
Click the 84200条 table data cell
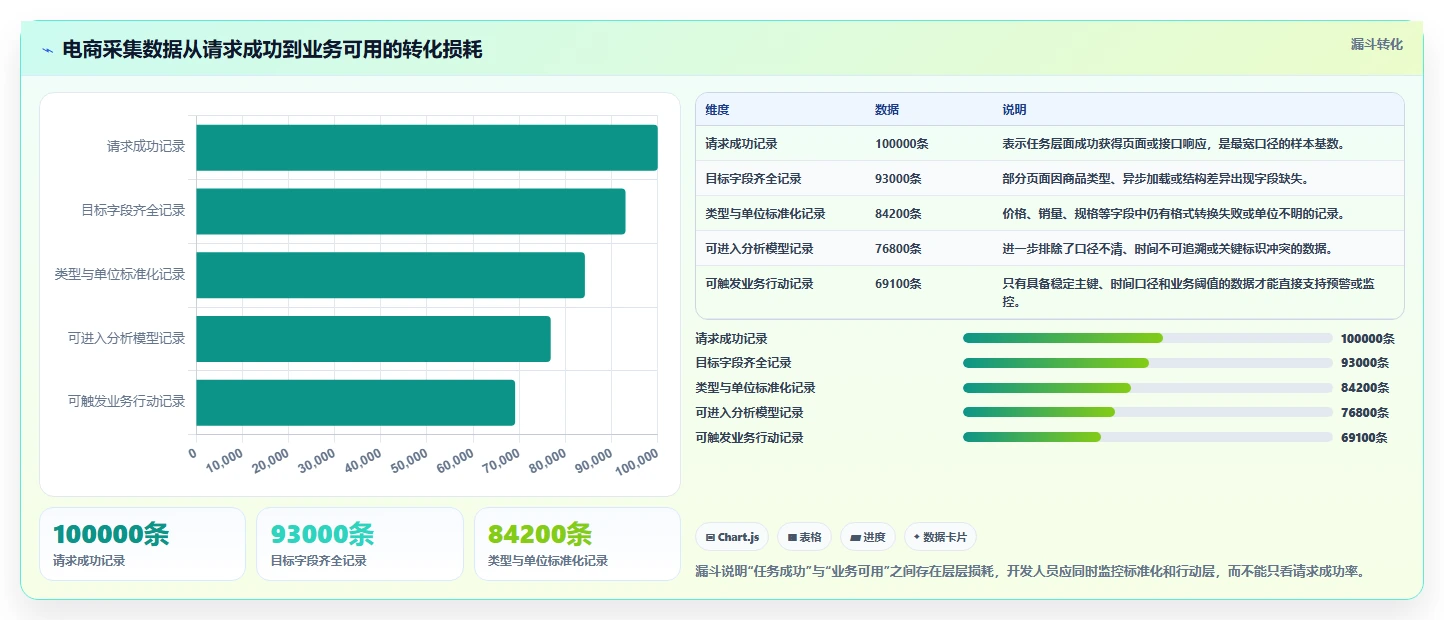pos(898,214)
